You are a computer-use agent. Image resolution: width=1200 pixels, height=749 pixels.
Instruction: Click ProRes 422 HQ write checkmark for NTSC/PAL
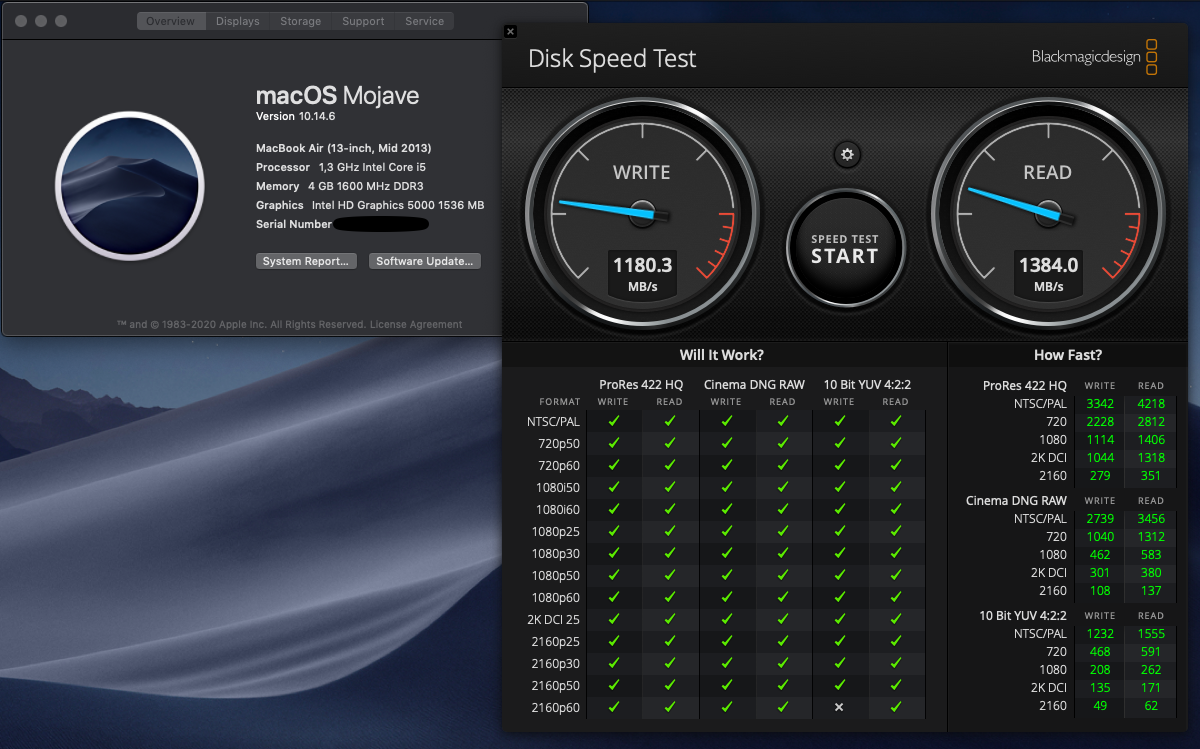[x=613, y=421]
